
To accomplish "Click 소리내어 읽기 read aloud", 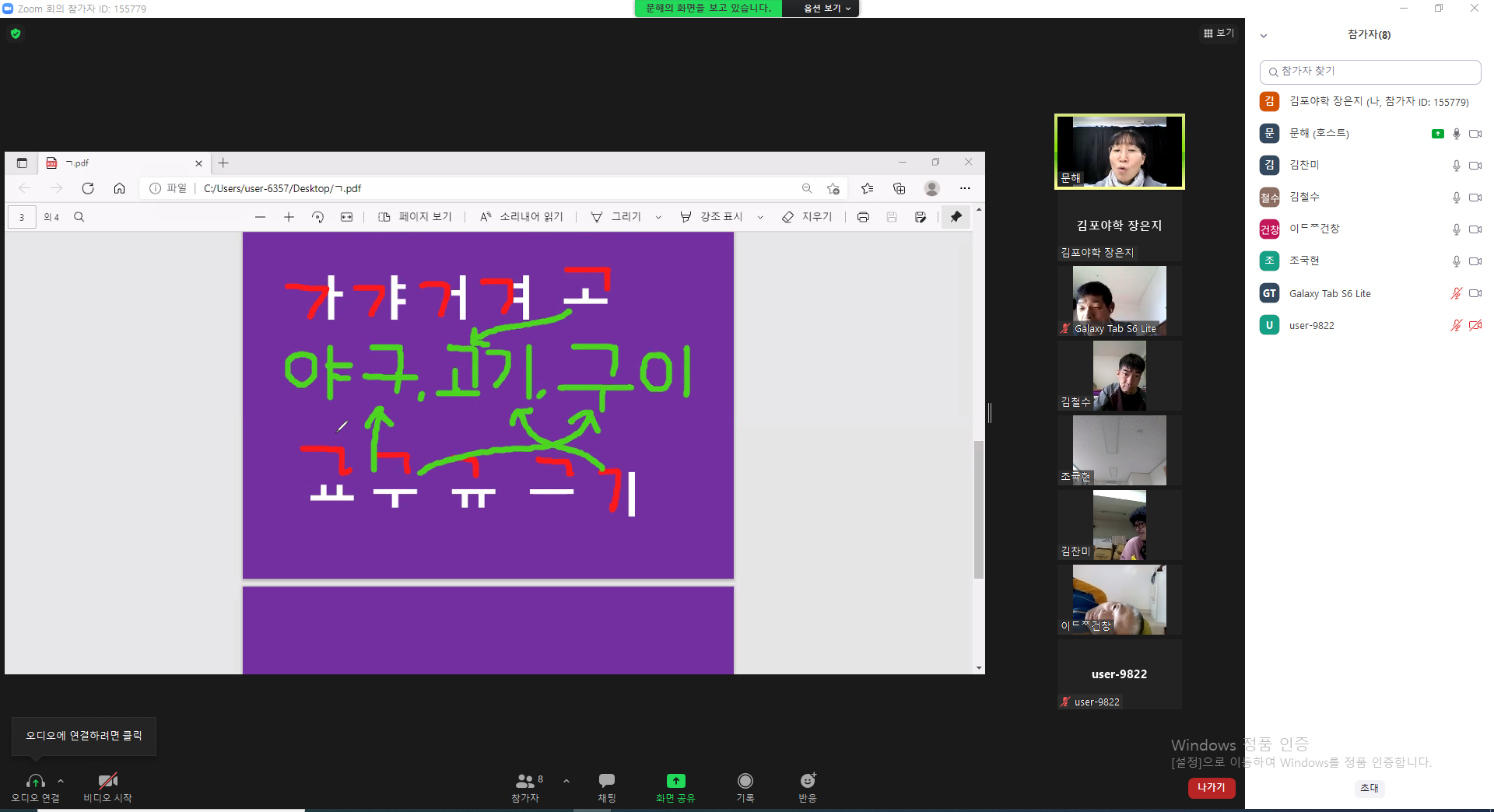I will (521, 217).
